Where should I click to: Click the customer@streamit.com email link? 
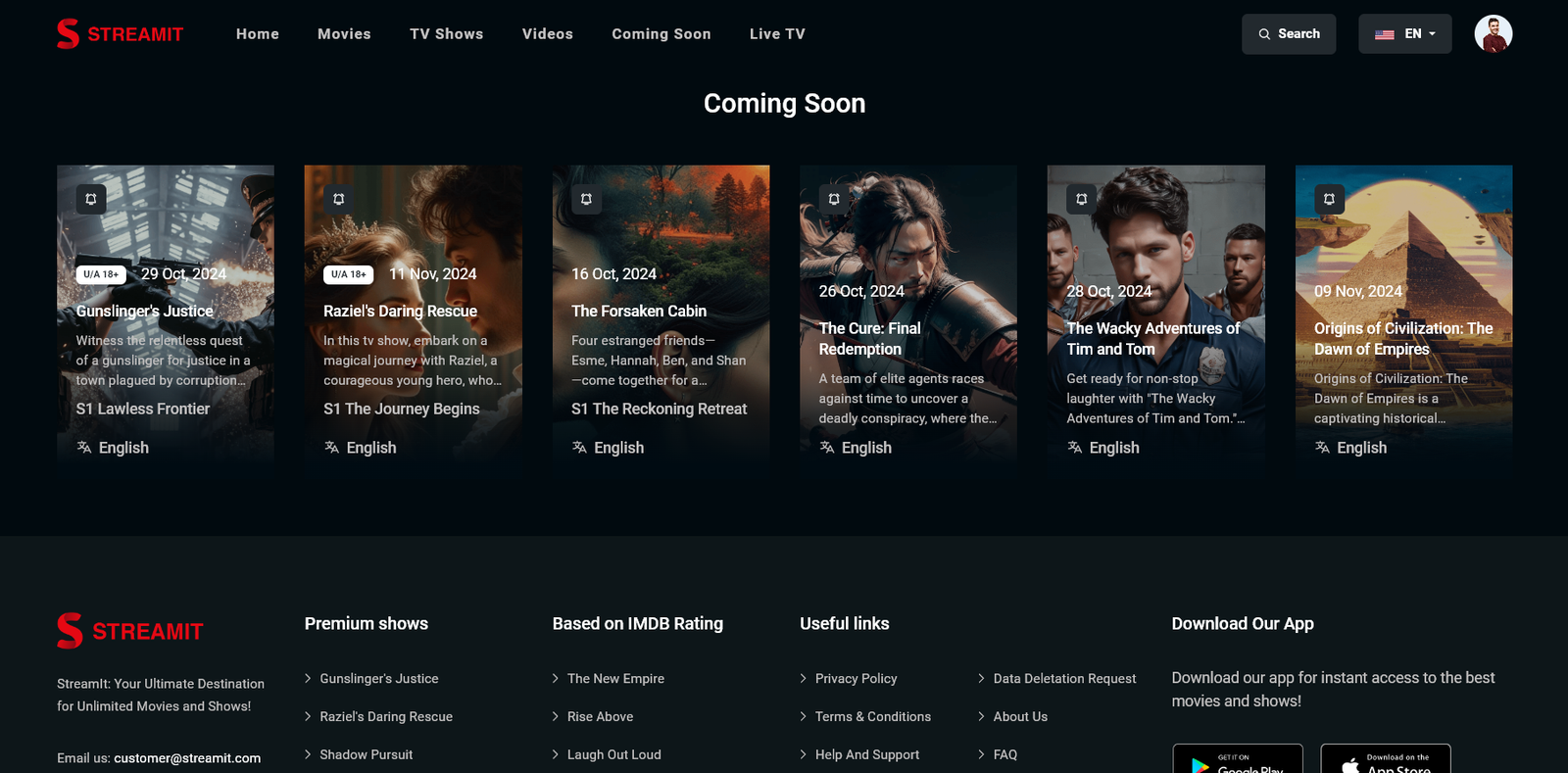click(x=187, y=757)
